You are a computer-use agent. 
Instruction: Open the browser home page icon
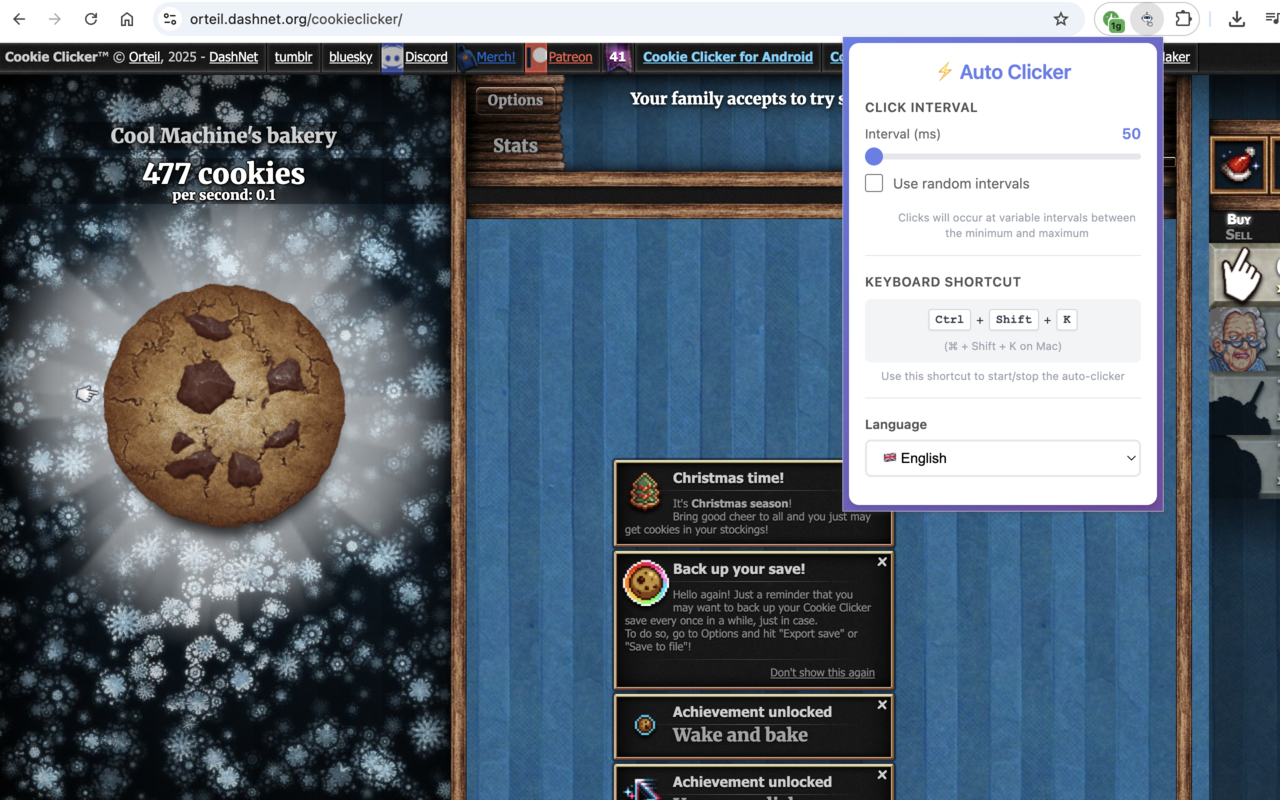[x=127, y=19]
